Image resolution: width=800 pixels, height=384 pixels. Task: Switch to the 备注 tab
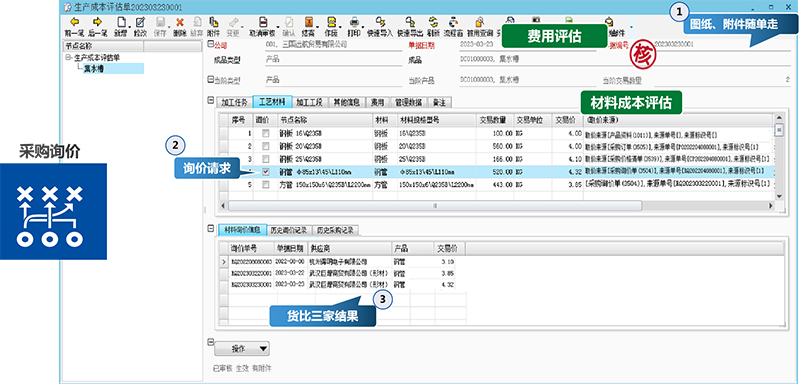[x=439, y=102]
